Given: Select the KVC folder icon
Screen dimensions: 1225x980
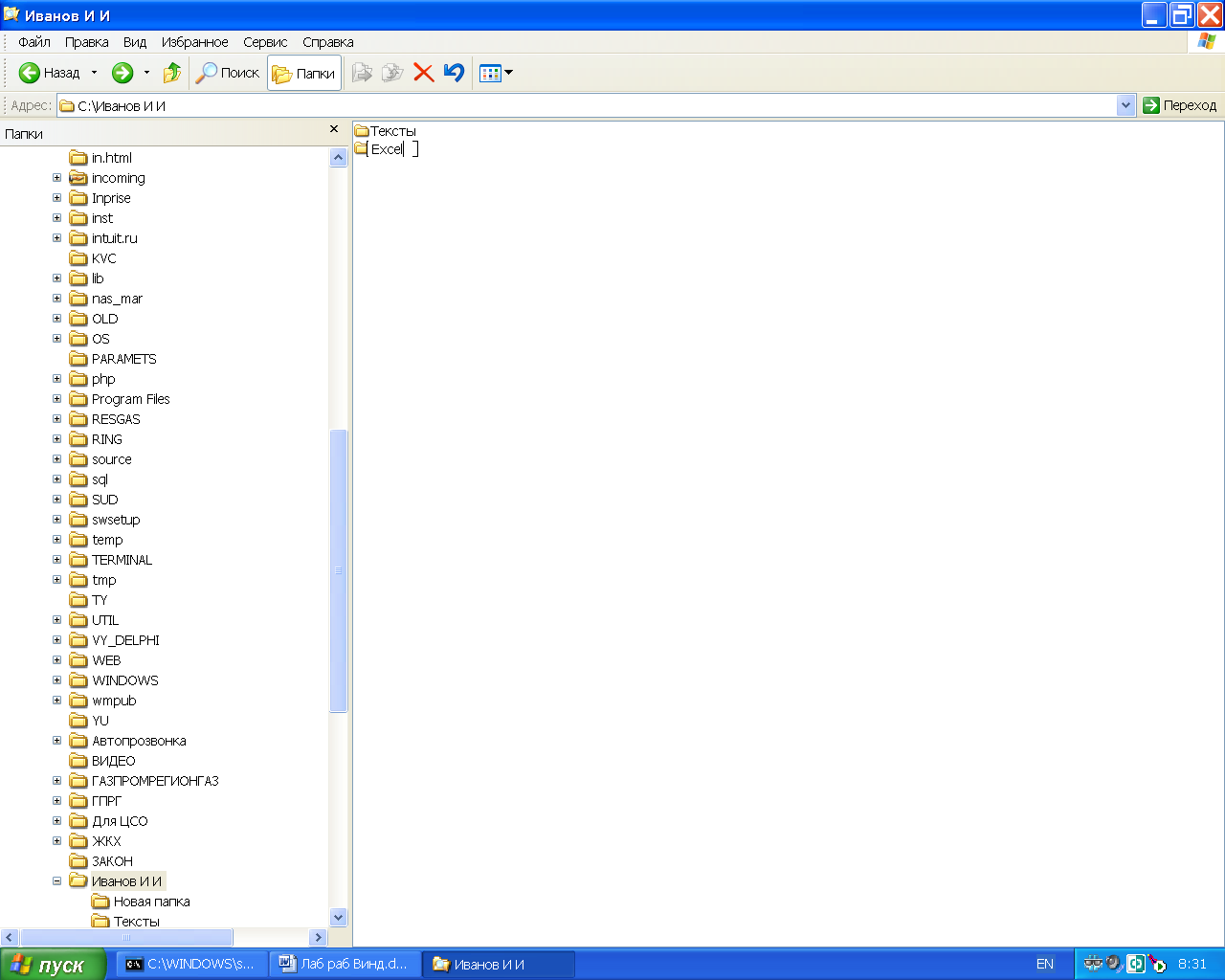Looking at the screenshot, I should 78,258.
